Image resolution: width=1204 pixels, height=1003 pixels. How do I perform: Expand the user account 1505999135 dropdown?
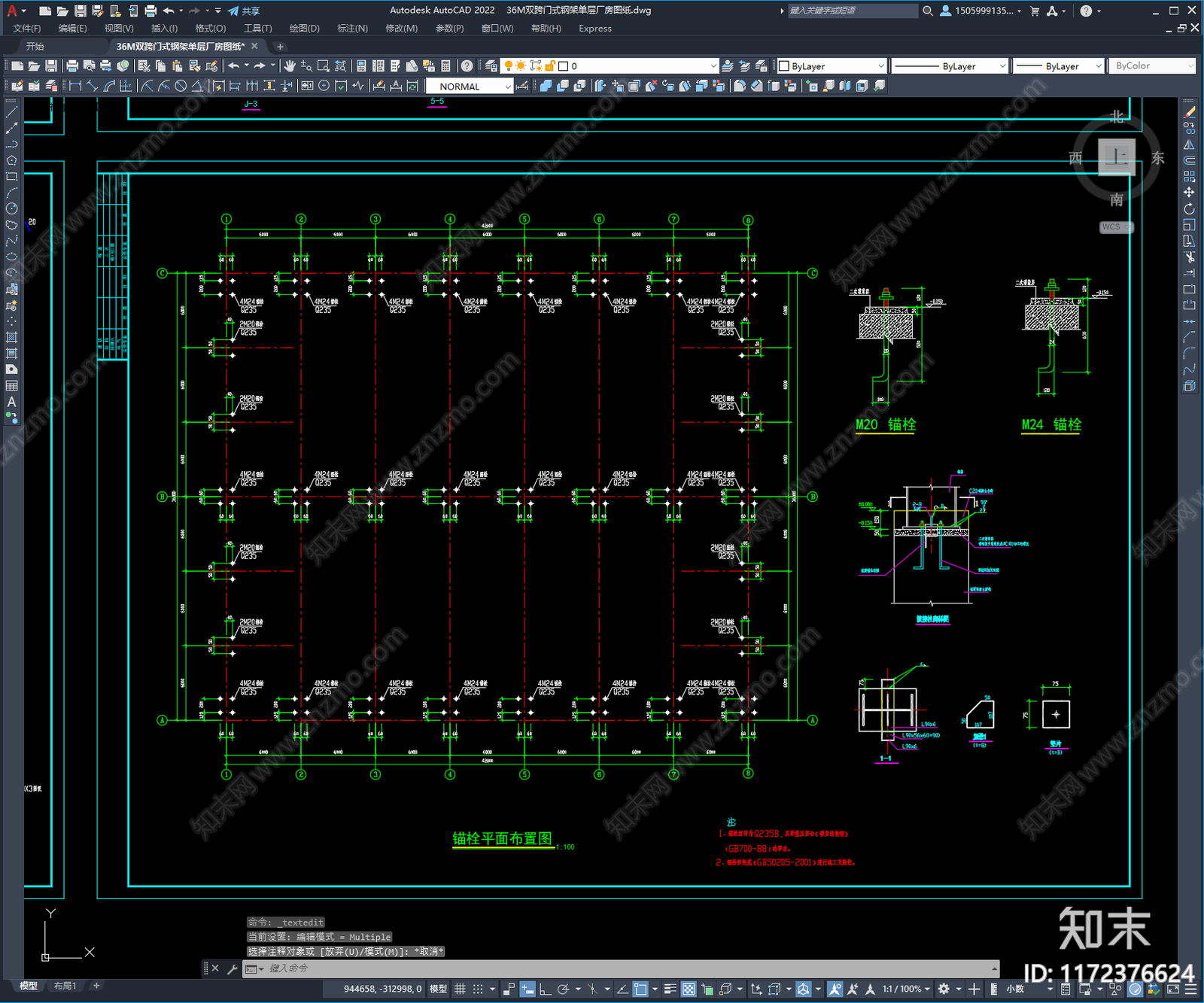(x=1019, y=11)
